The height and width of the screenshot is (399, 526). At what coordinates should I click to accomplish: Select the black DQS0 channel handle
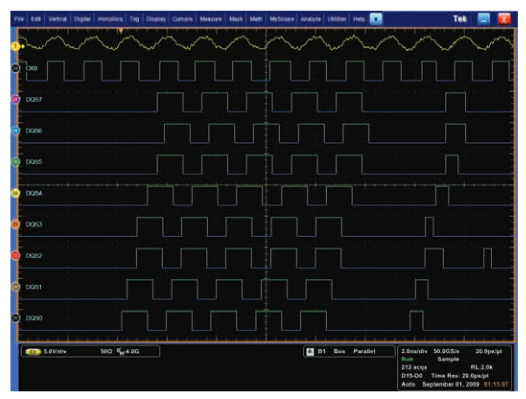click(15, 318)
